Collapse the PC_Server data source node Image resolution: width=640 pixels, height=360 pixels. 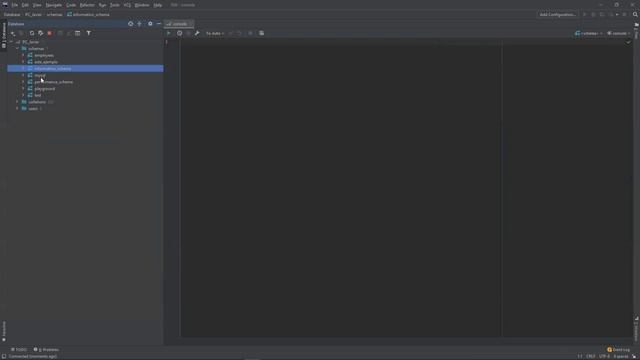click(11, 42)
